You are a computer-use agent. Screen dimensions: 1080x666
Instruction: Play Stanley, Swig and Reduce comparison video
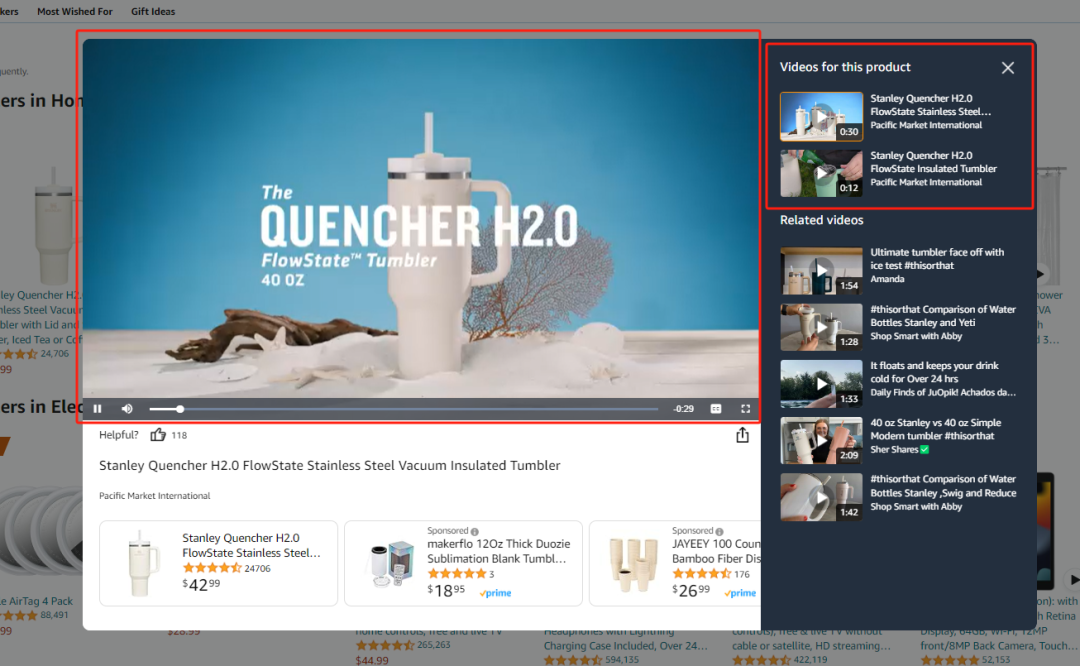(x=821, y=497)
